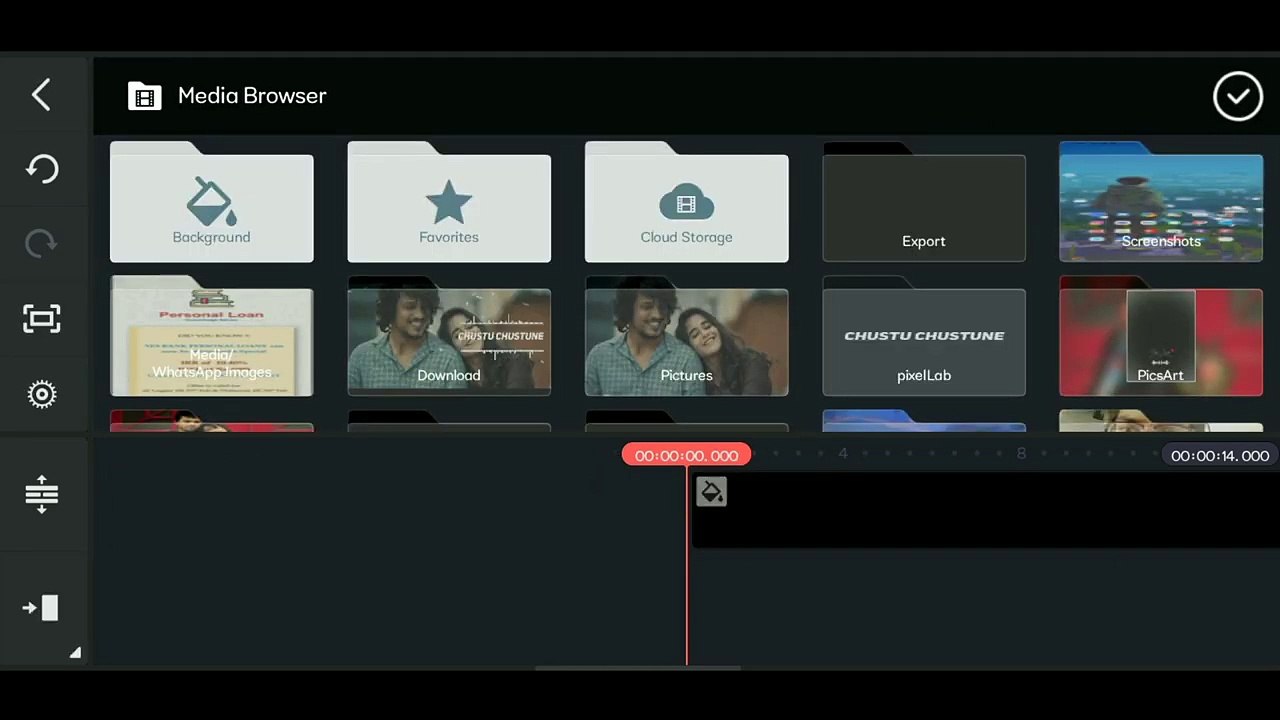1280x720 pixels.
Task: Open project settings gear
Action: [42, 394]
